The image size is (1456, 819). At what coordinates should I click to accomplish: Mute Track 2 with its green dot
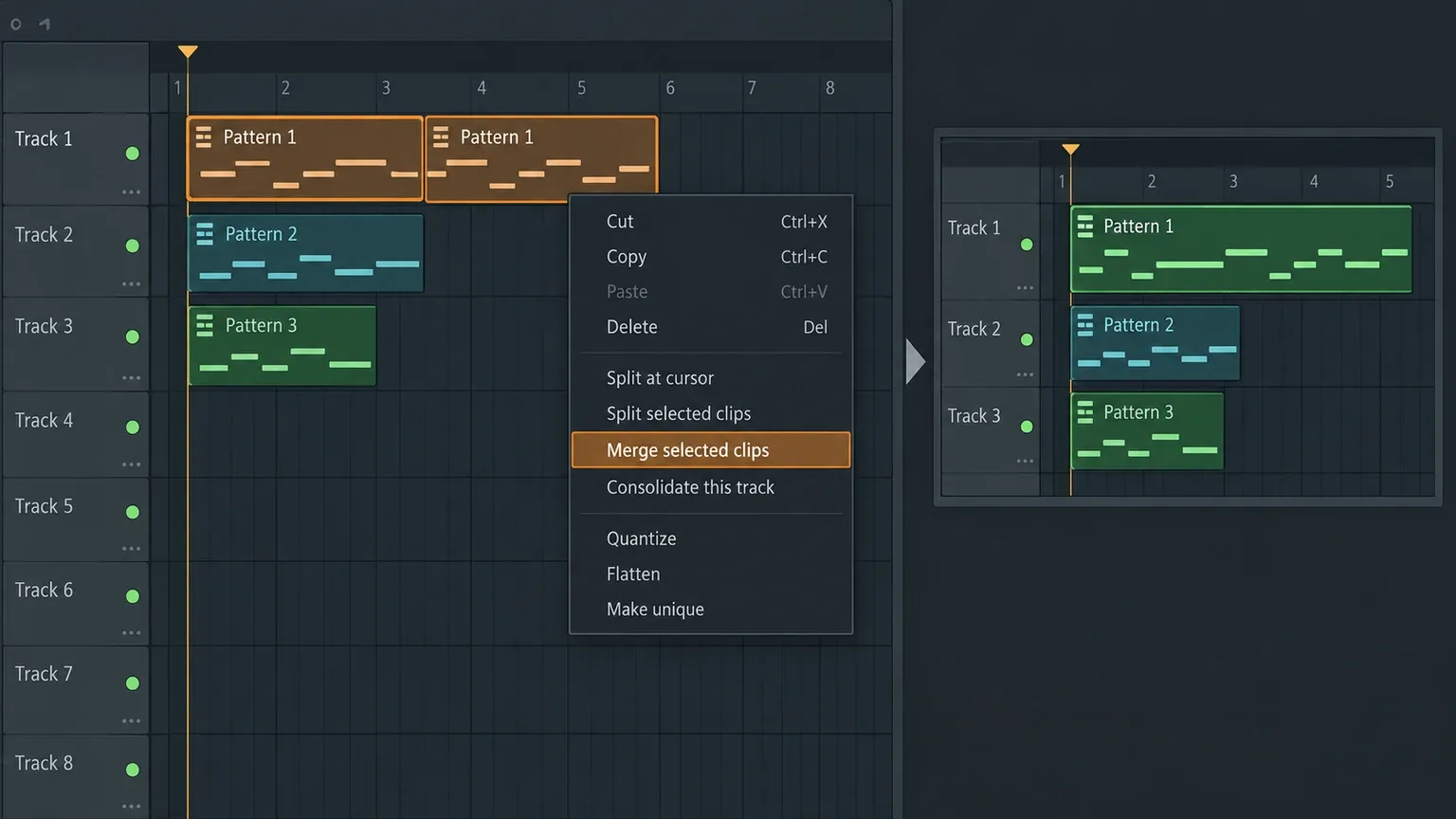click(133, 246)
